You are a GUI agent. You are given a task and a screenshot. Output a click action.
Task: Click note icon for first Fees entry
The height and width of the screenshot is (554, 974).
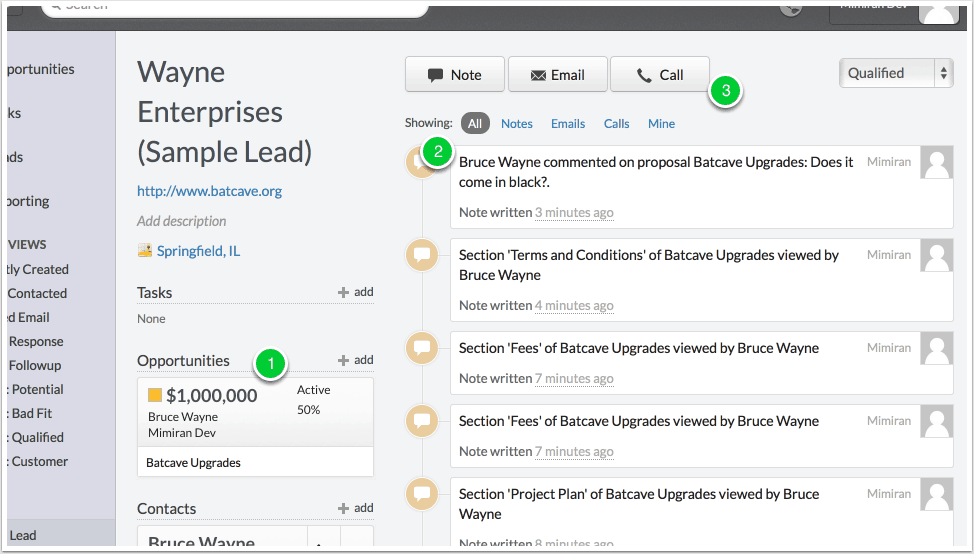click(x=422, y=348)
